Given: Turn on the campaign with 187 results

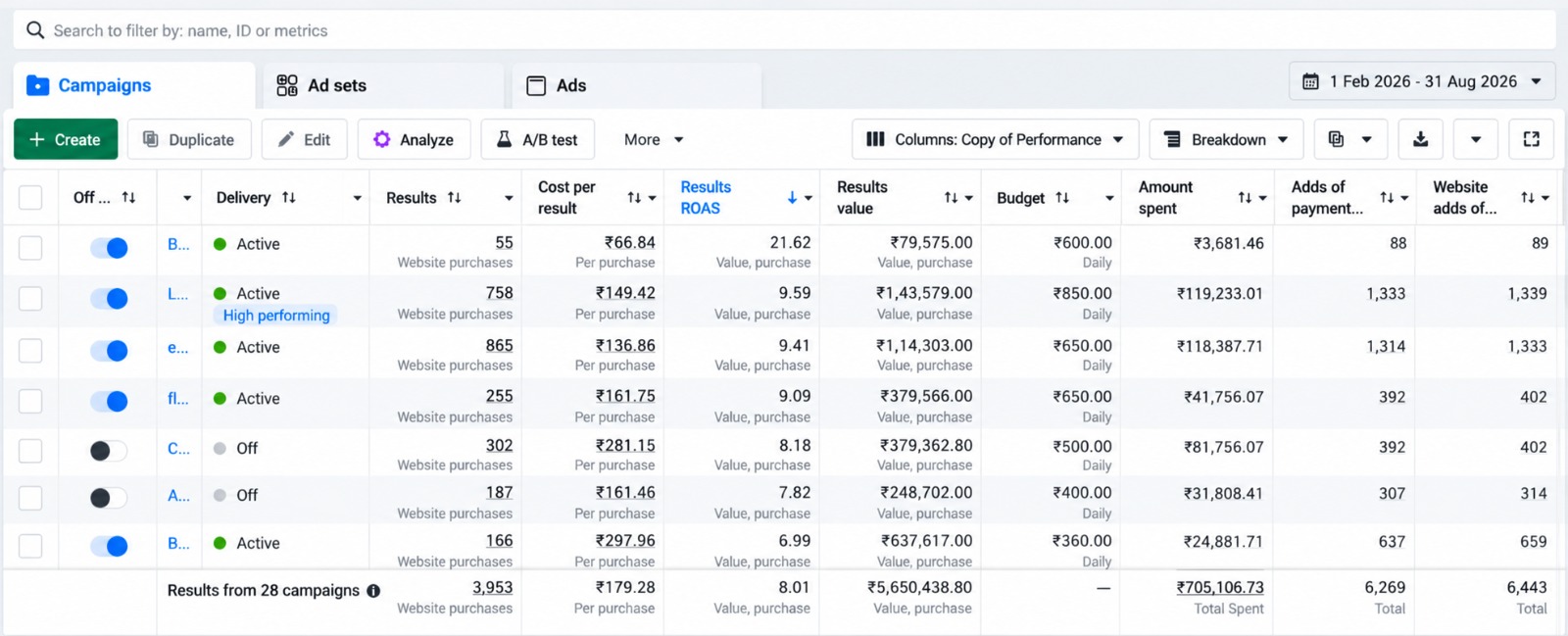Looking at the screenshot, I should [109, 498].
